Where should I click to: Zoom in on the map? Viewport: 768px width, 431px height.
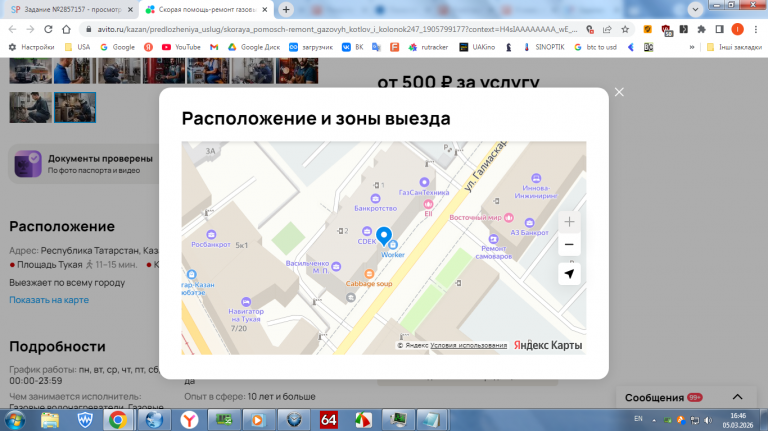point(569,222)
